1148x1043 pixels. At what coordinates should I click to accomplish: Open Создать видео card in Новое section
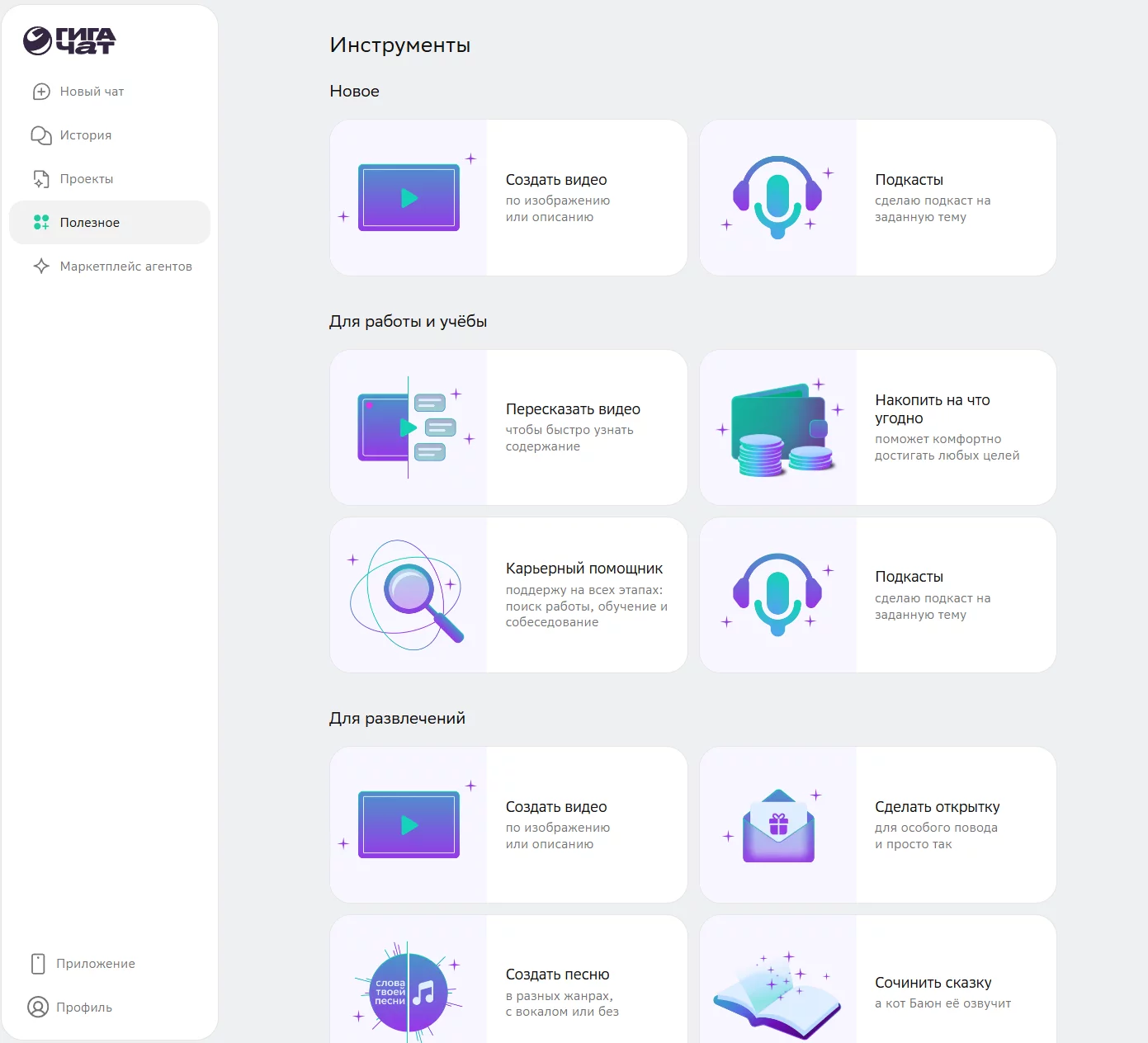[x=508, y=198]
